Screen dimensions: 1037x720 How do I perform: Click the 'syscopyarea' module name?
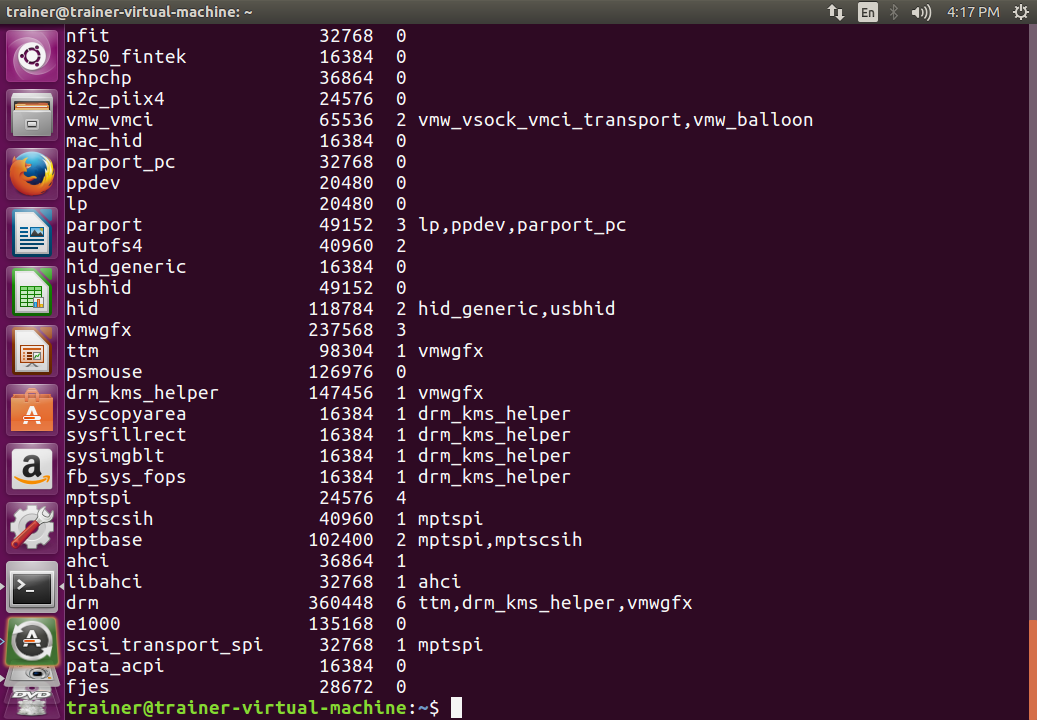tap(126, 415)
